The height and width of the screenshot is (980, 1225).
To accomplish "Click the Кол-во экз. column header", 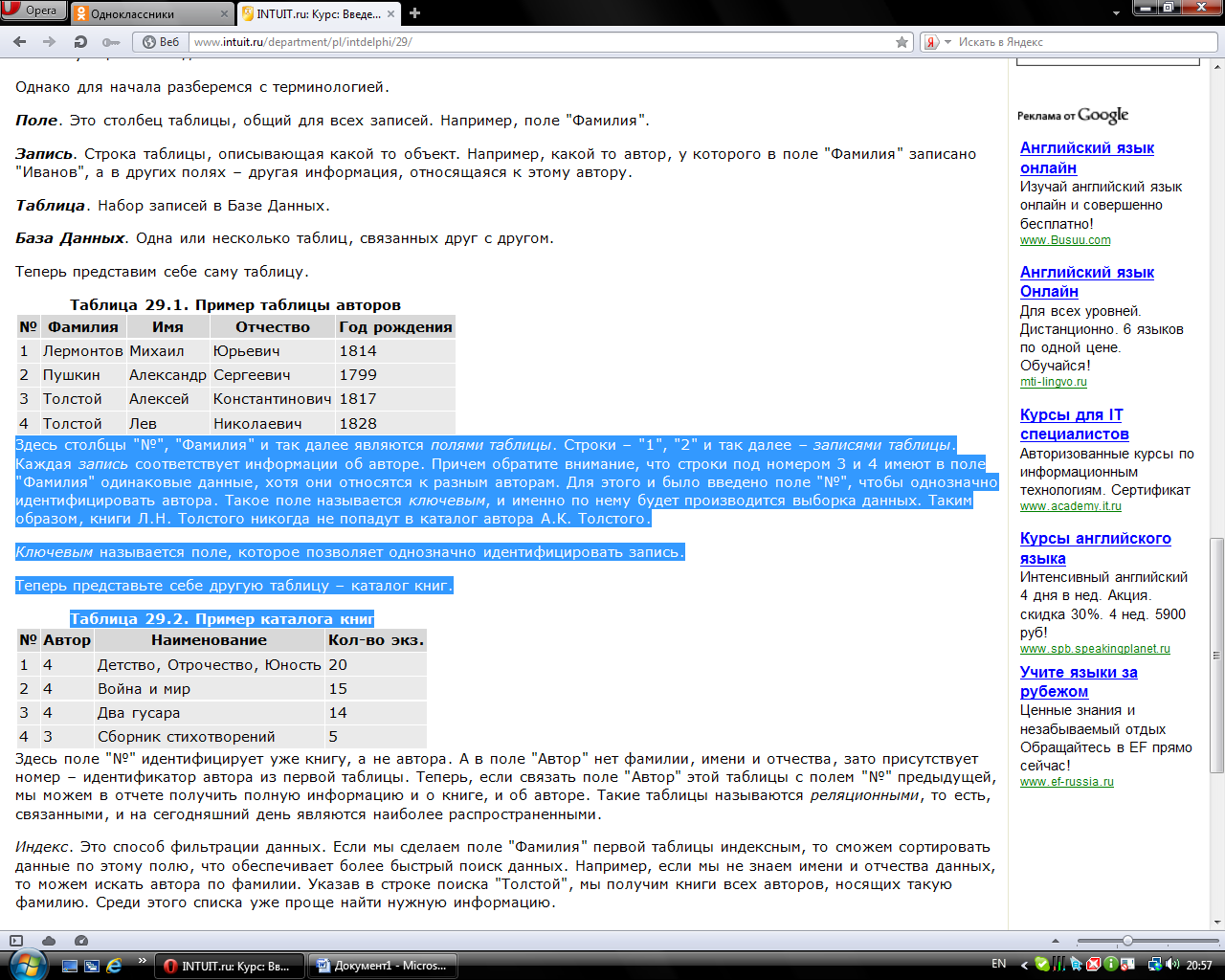I will tap(376, 640).
